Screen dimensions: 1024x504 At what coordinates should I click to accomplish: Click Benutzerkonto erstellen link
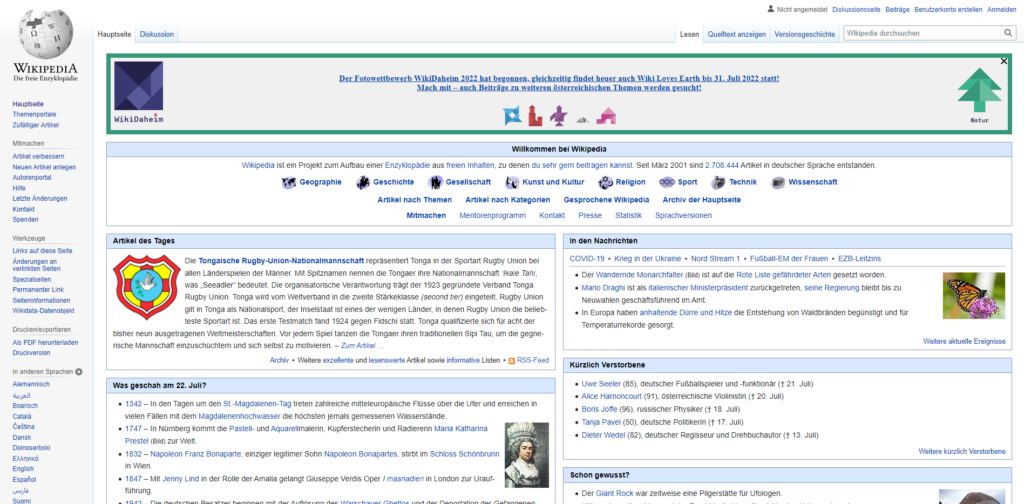[948, 10]
